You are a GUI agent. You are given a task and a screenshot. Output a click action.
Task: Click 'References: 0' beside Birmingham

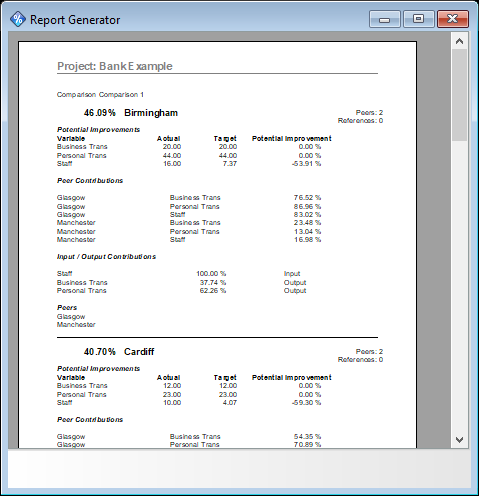(x=360, y=120)
